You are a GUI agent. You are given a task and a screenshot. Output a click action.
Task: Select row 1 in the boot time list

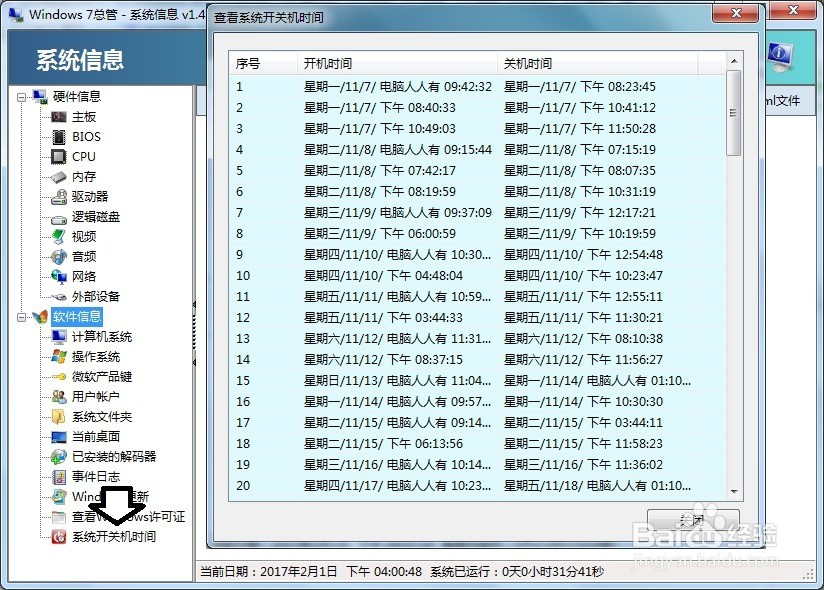click(x=477, y=87)
